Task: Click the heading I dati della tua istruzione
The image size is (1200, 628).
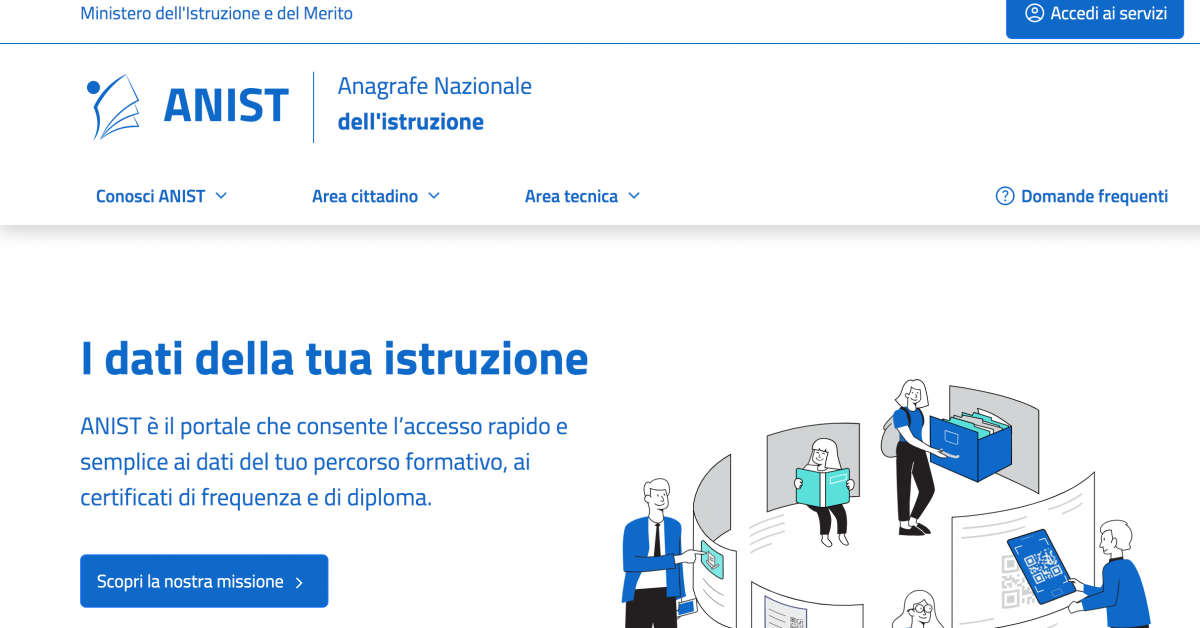Action: click(x=334, y=358)
